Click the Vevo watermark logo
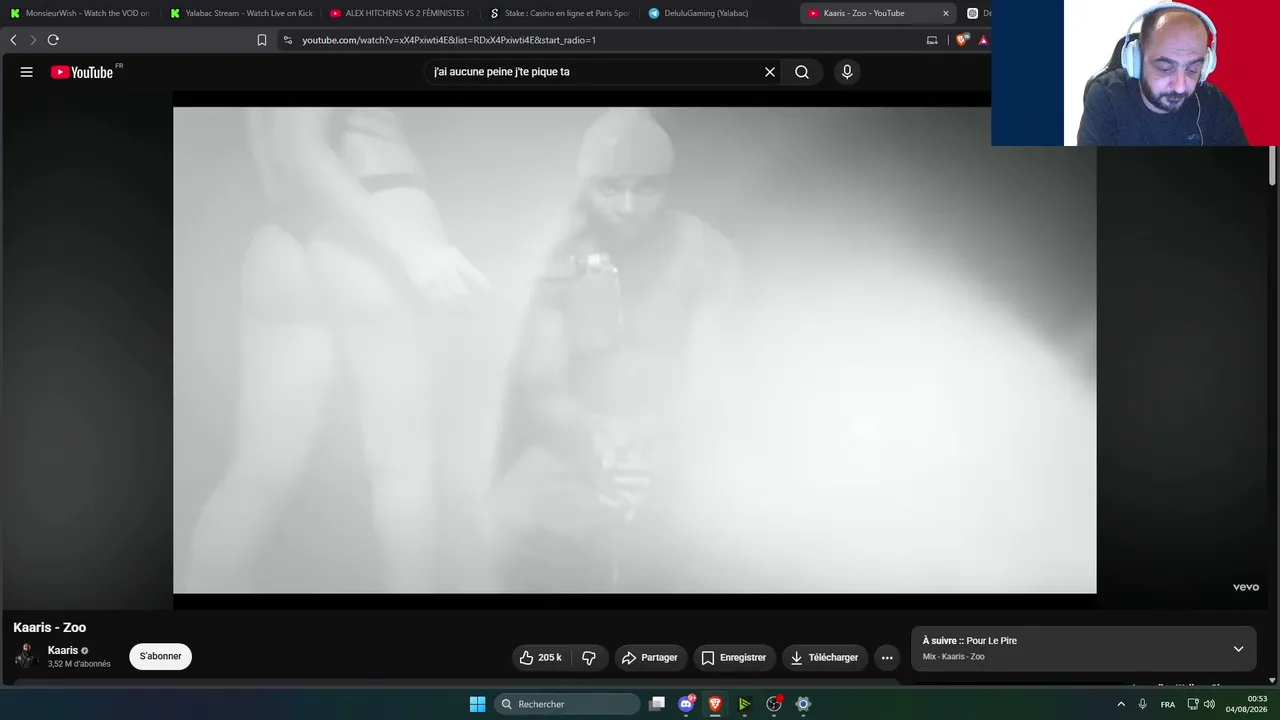The width and height of the screenshot is (1280, 720). click(x=1246, y=587)
